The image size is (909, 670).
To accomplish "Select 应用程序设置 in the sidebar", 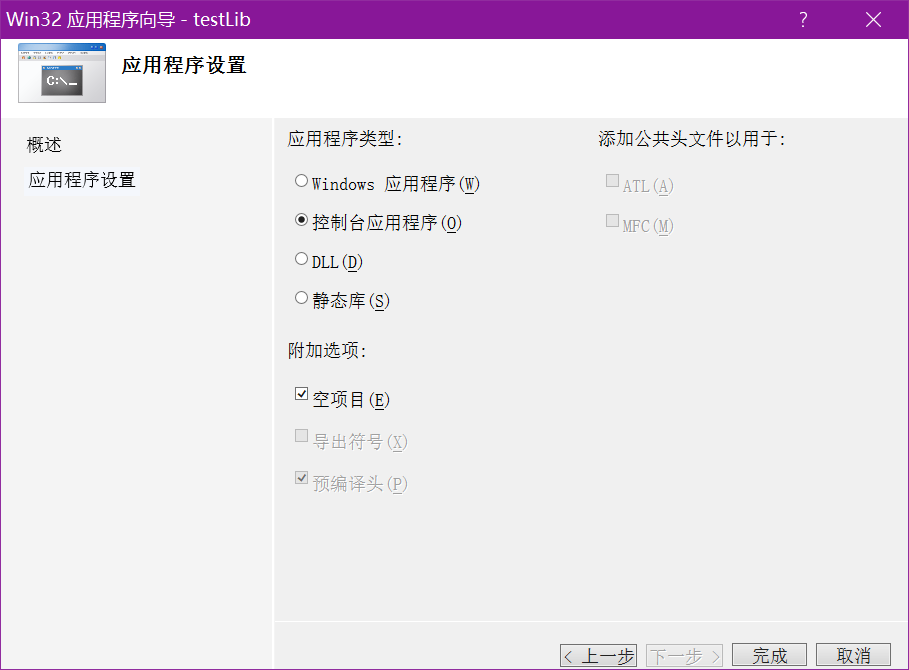I will 82,180.
